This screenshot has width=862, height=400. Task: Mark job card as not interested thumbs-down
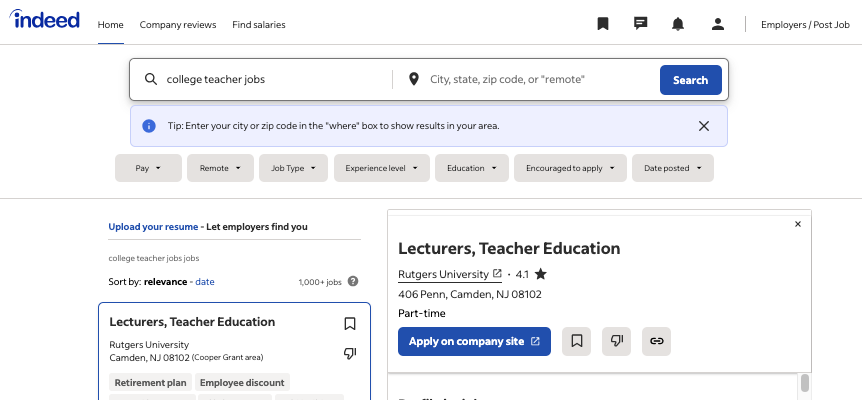tap(350, 353)
